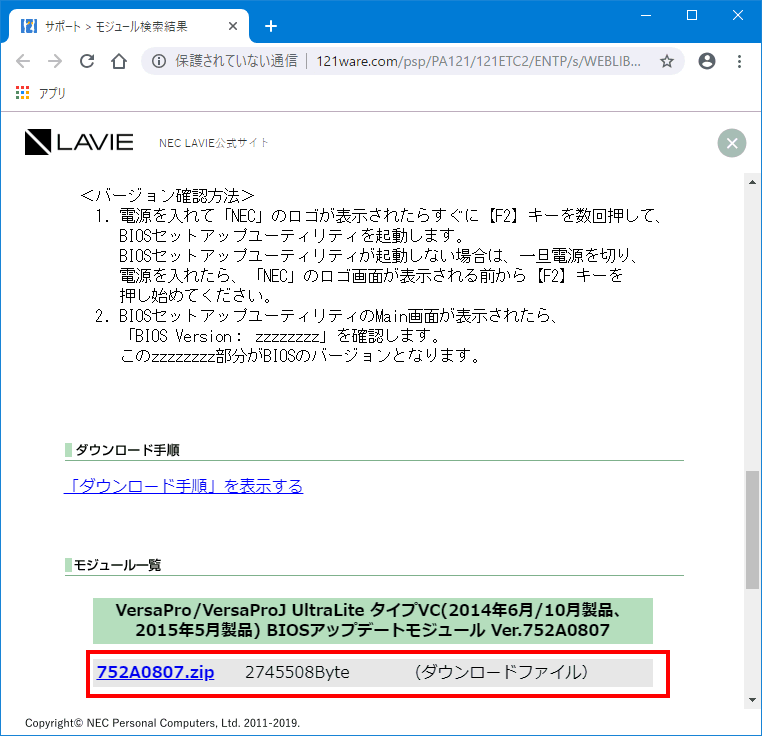Click the vertical scrollbar thumb
This screenshot has width=762, height=736.
pos(752,530)
